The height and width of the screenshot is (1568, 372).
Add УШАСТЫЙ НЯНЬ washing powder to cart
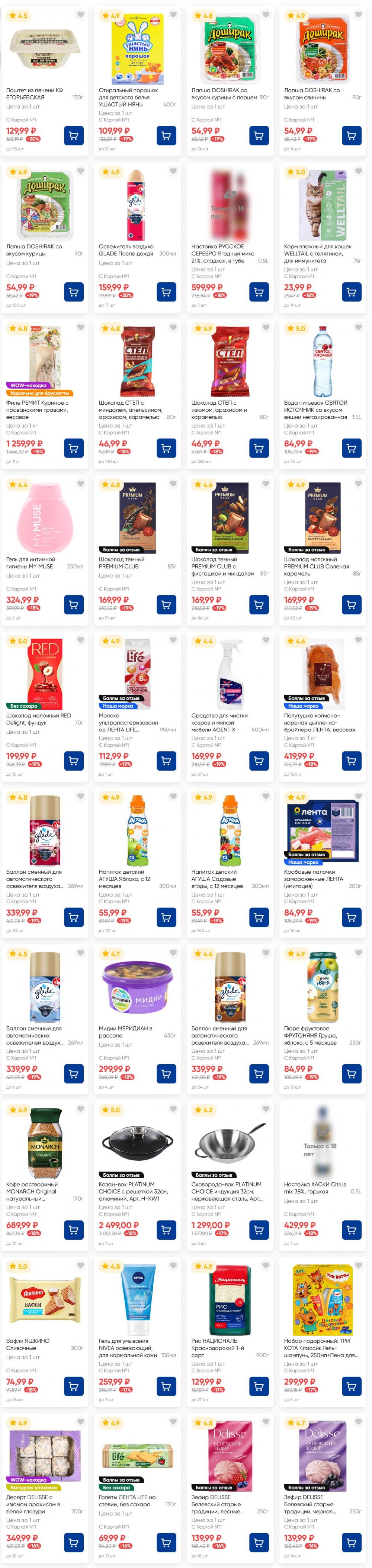166,136
